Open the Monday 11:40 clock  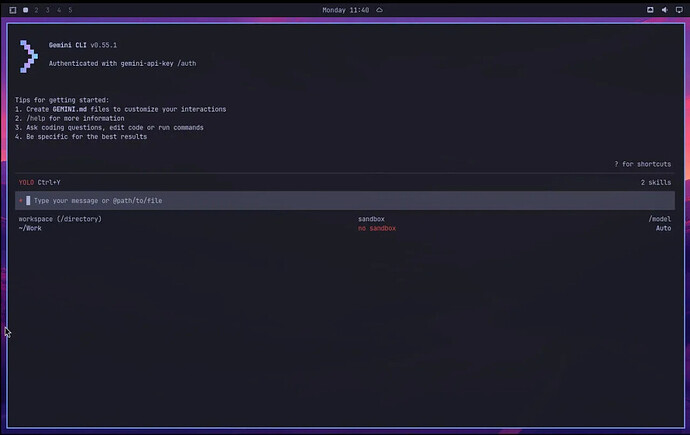point(345,10)
